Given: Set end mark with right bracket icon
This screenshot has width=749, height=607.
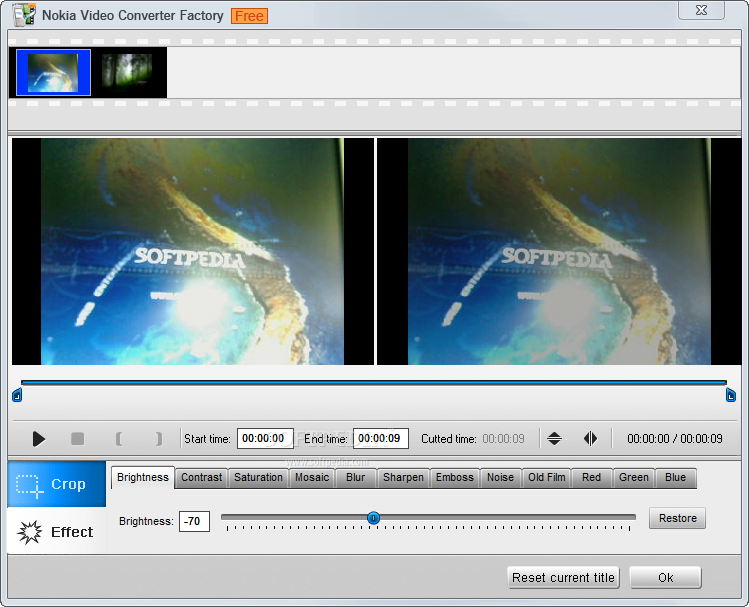Looking at the screenshot, I should tap(159, 438).
